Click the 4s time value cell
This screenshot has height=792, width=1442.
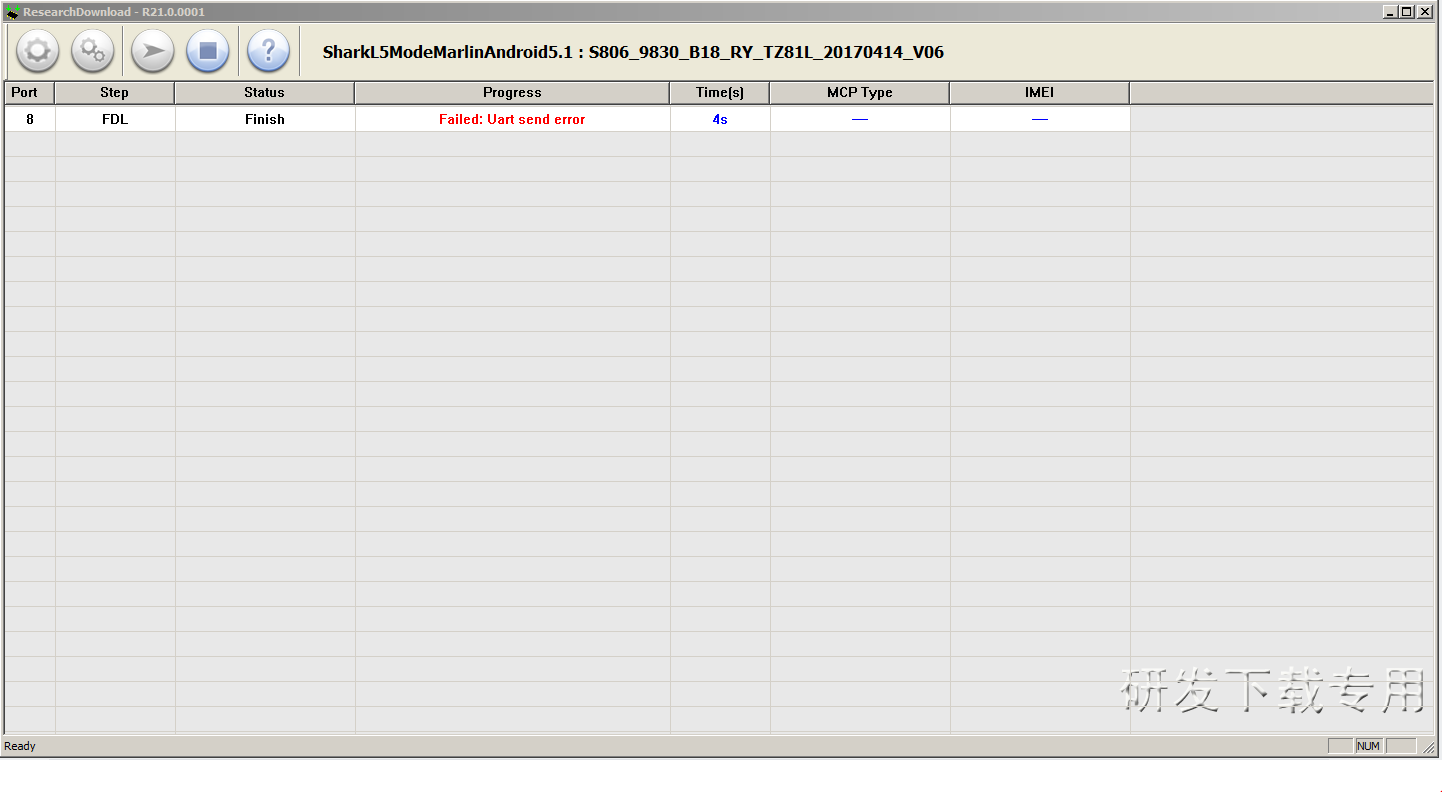pos(720,119)
